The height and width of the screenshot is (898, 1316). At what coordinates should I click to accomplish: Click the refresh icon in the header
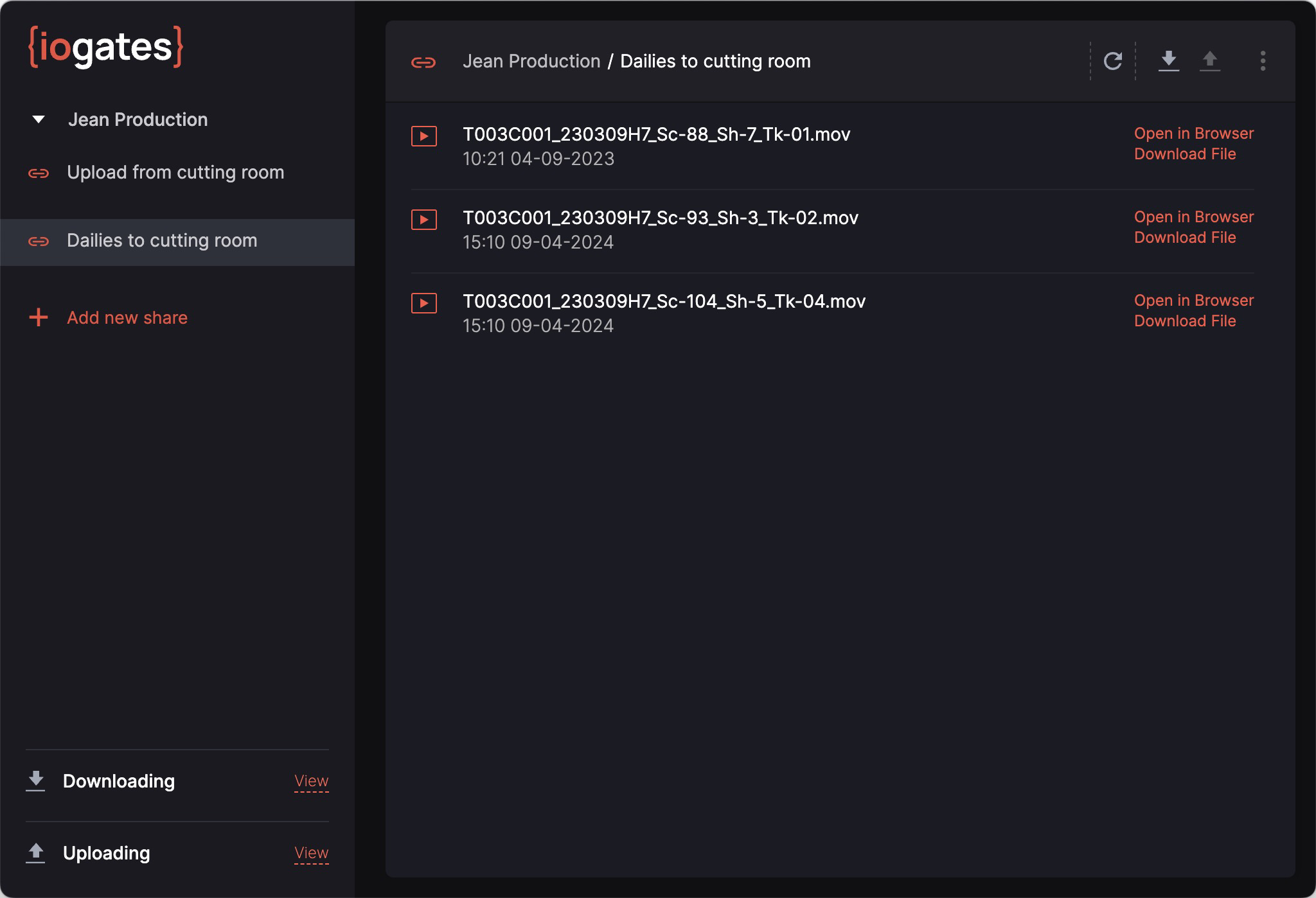[1112, 61]
